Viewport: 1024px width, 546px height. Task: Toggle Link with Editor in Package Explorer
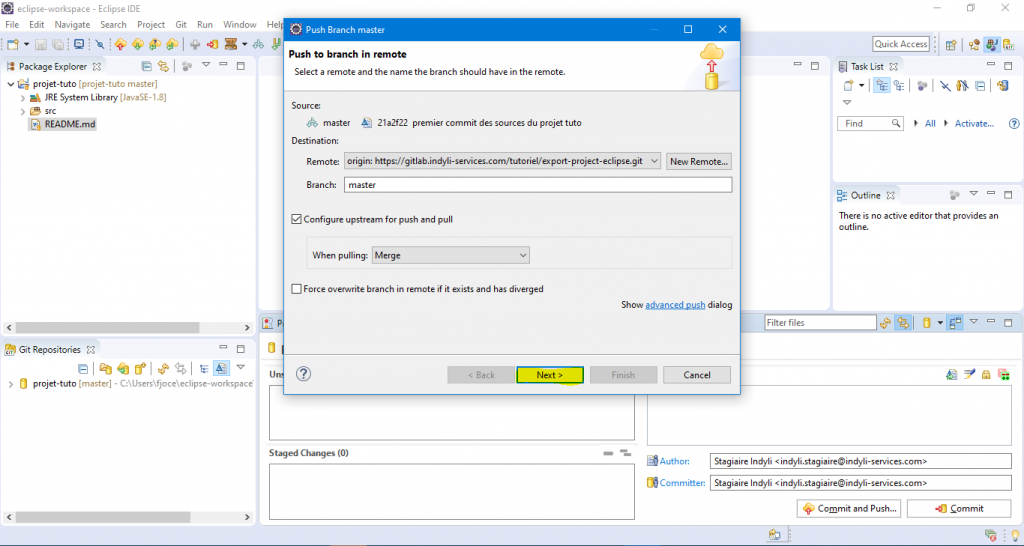point(163,66)
